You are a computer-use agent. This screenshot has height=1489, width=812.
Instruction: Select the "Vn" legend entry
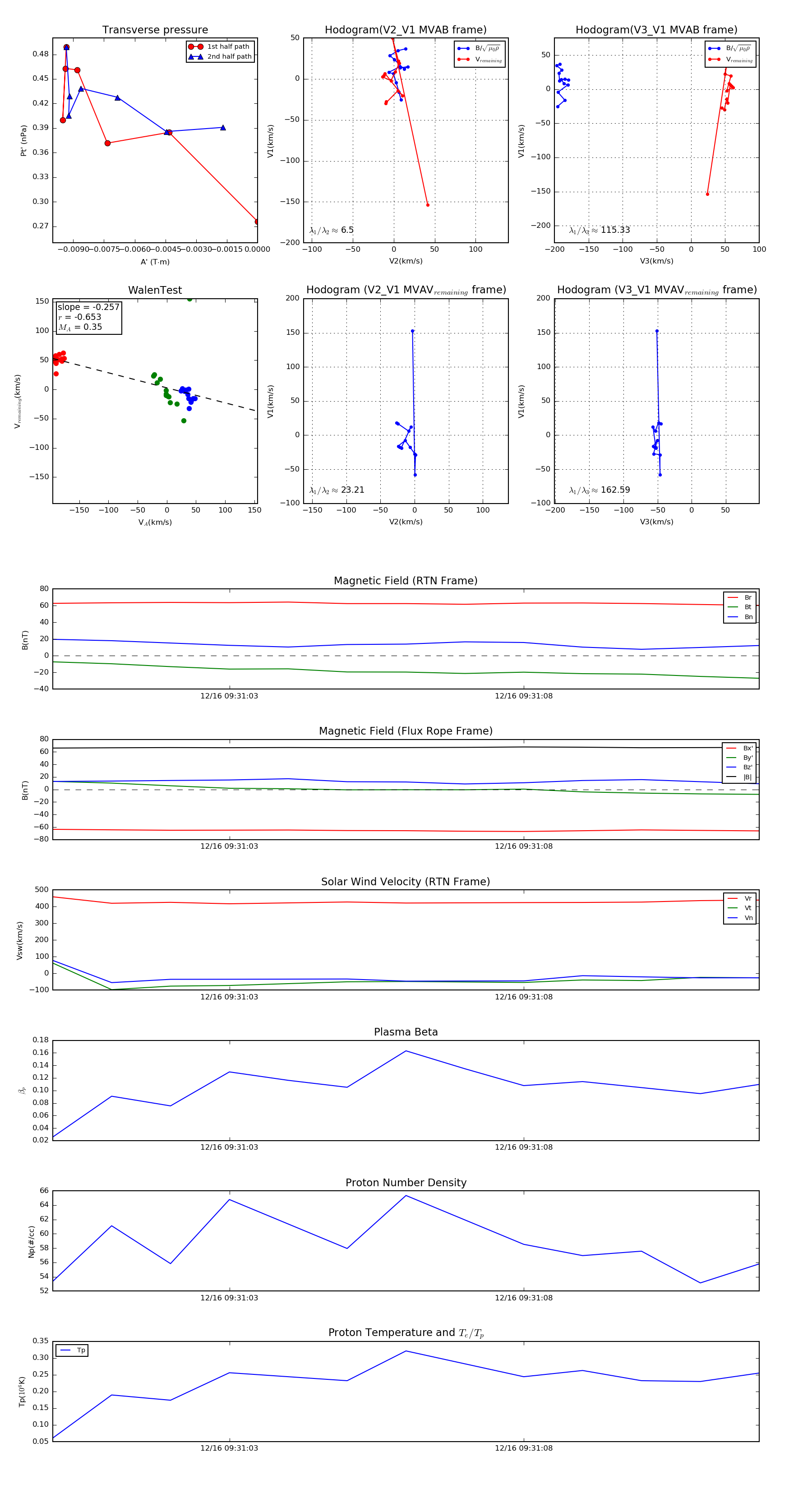[740, 918]
